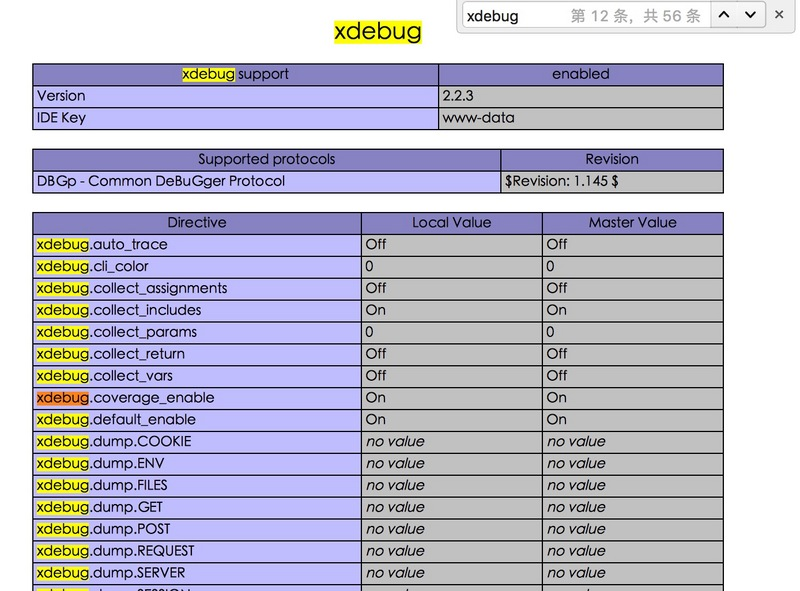Select the xdebug.dump.SERVER directive

[197, 574]
